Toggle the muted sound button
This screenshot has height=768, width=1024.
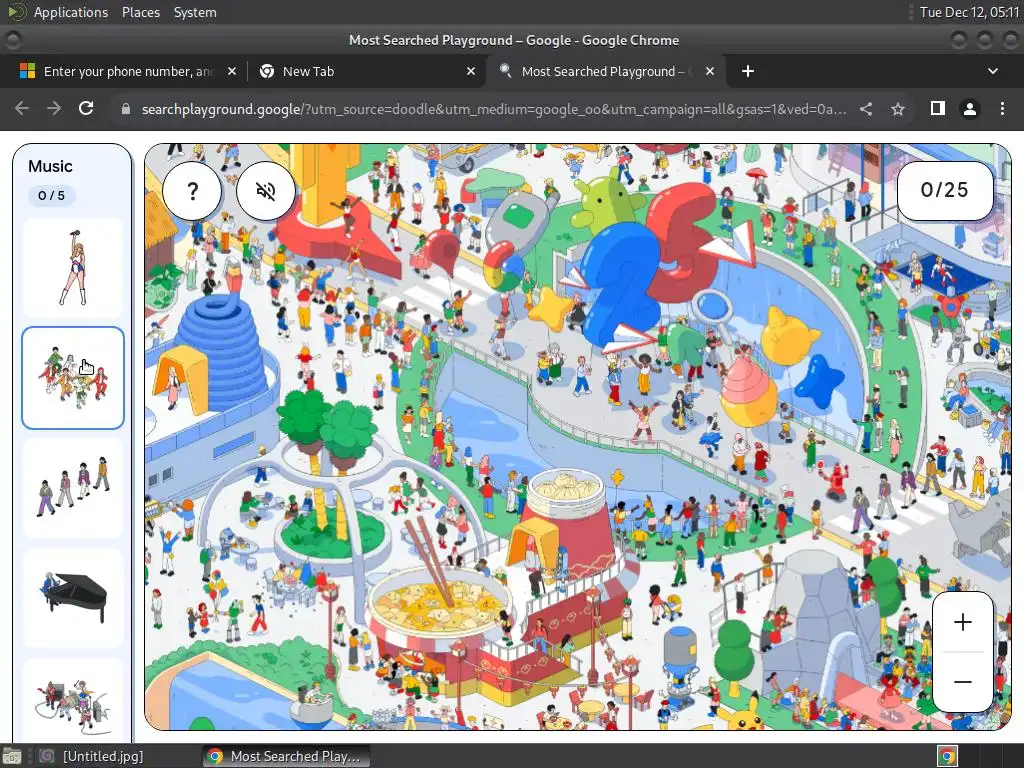tap(265, 191)
